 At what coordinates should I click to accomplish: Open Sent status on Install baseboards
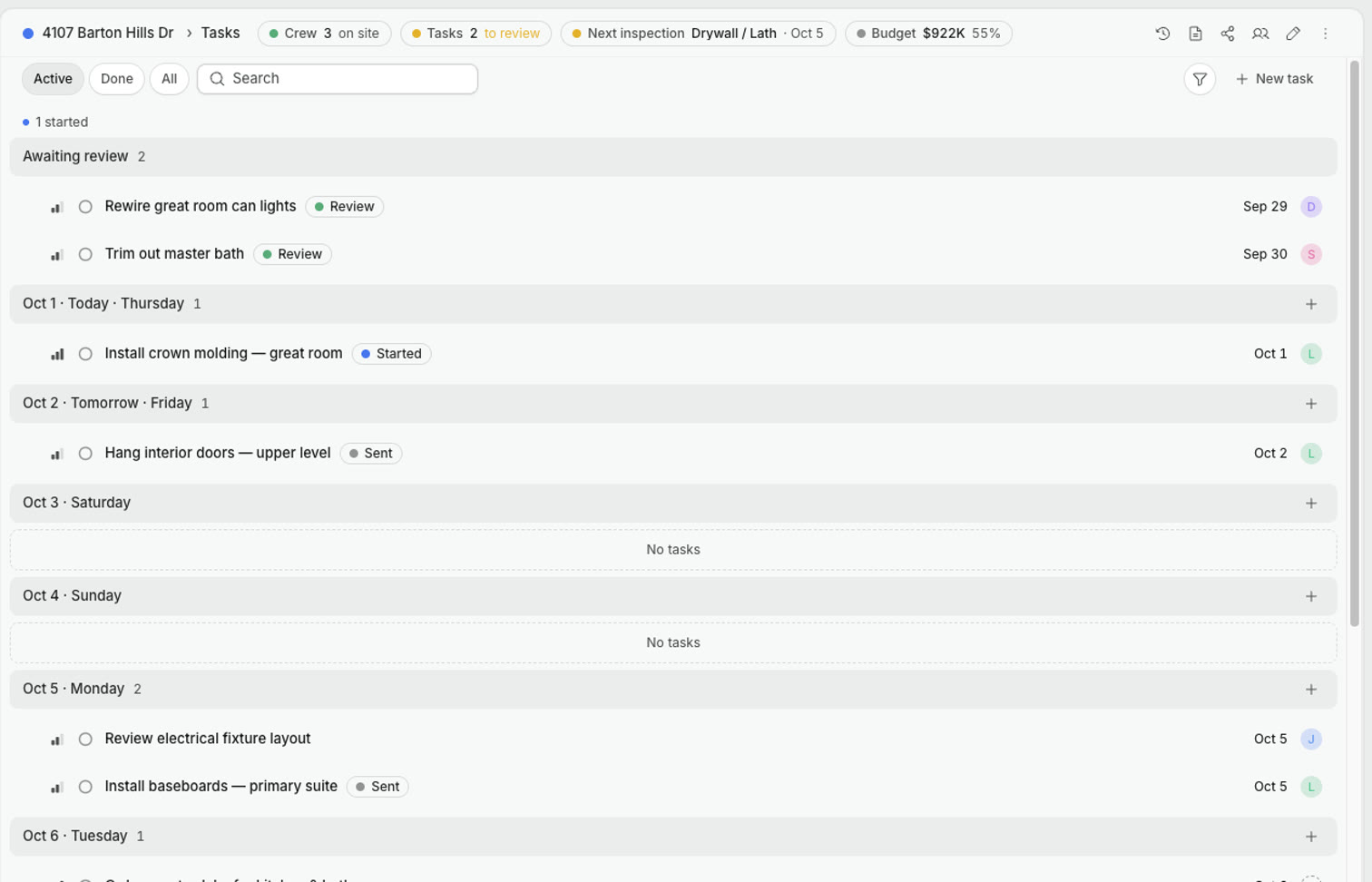pos(377,787)
